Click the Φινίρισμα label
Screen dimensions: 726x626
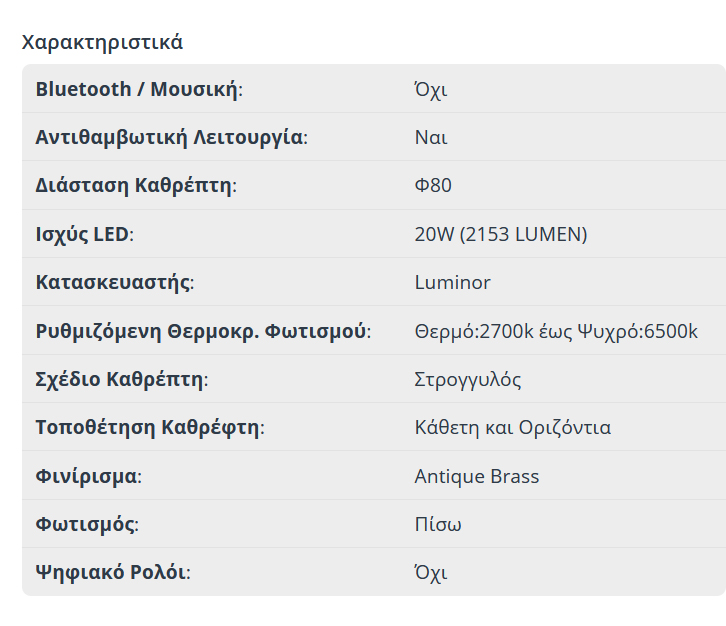click(x=88, y=476)
